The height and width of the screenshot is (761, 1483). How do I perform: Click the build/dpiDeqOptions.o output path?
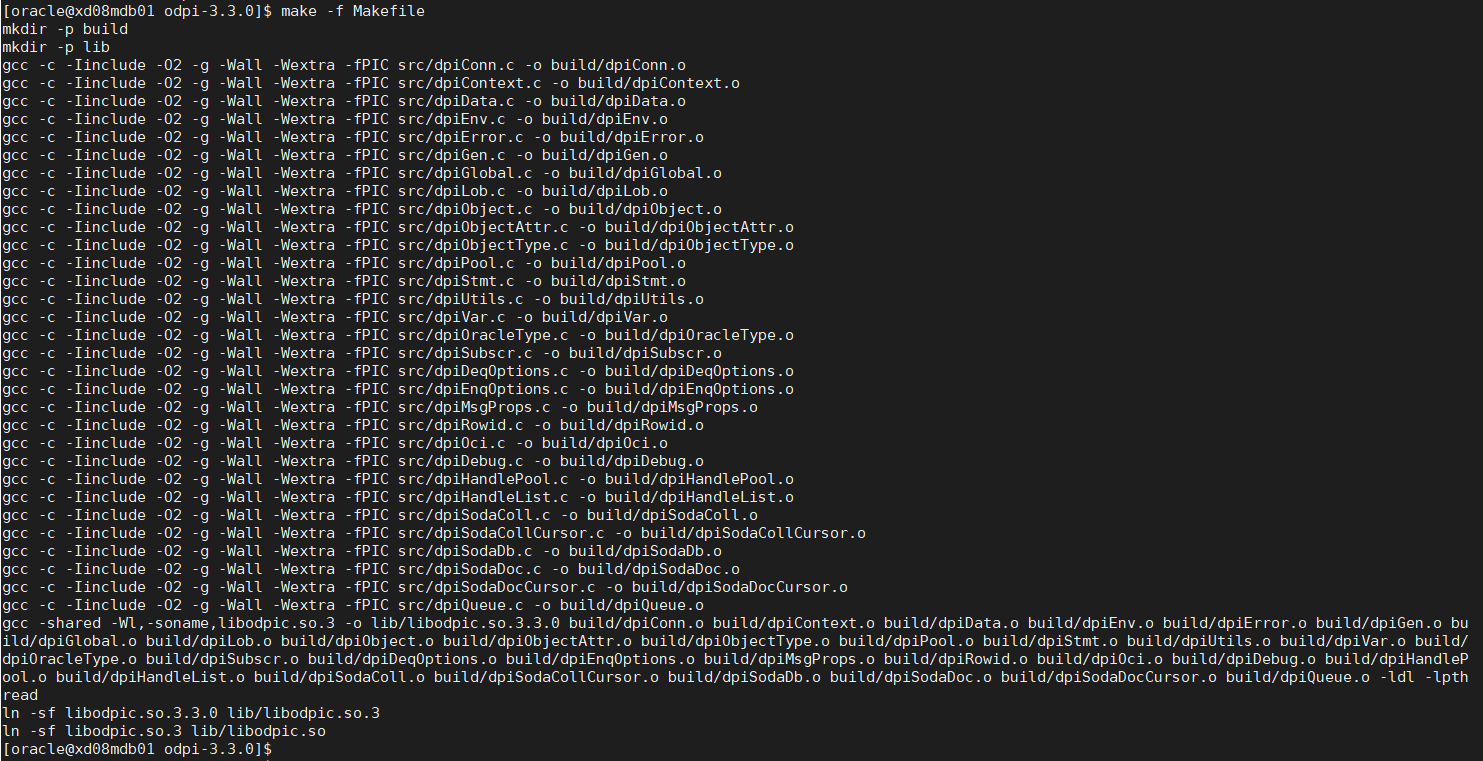click(x=699, y=371)
